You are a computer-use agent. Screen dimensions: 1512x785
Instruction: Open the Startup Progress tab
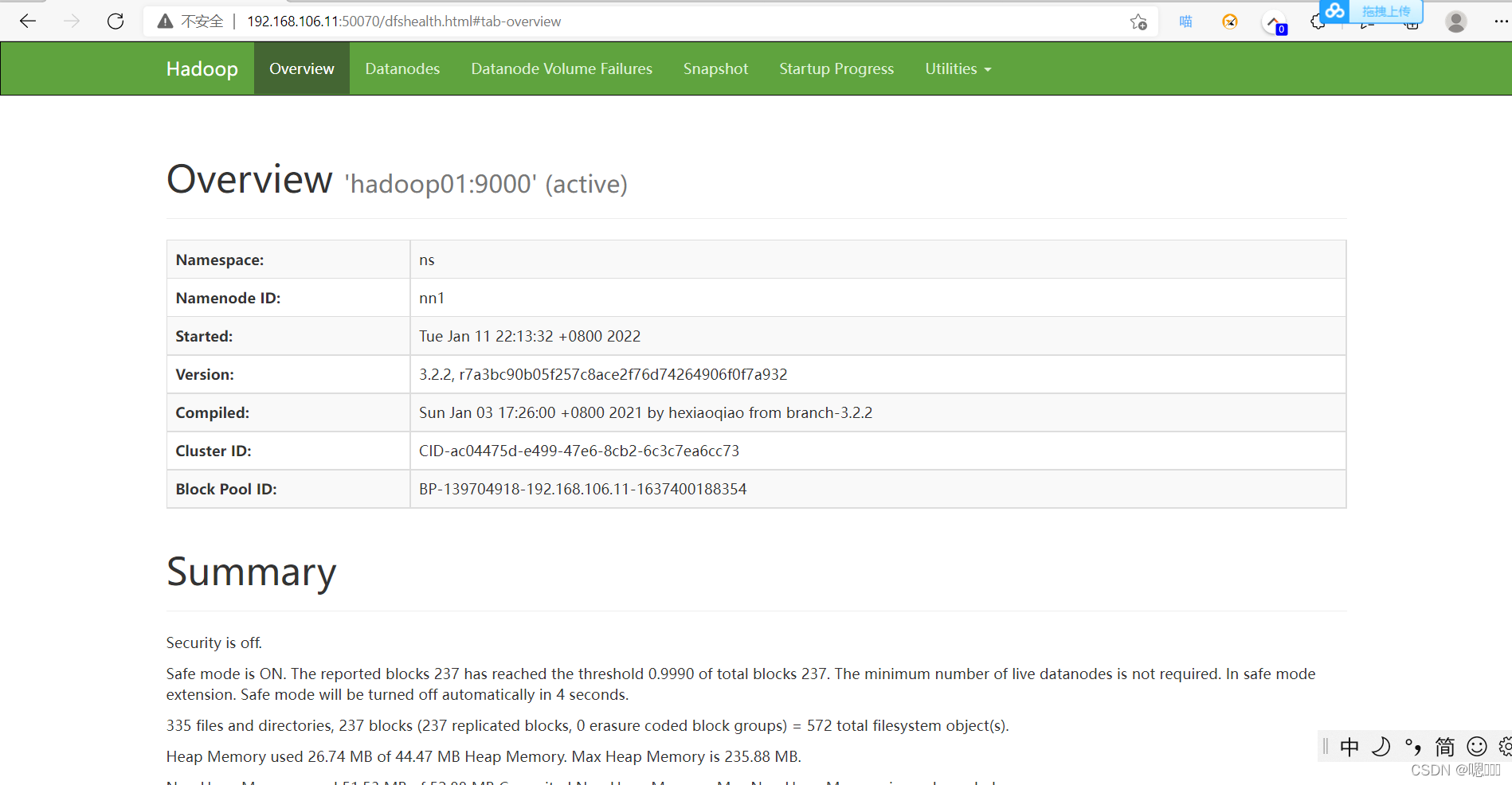click(836, 68)
